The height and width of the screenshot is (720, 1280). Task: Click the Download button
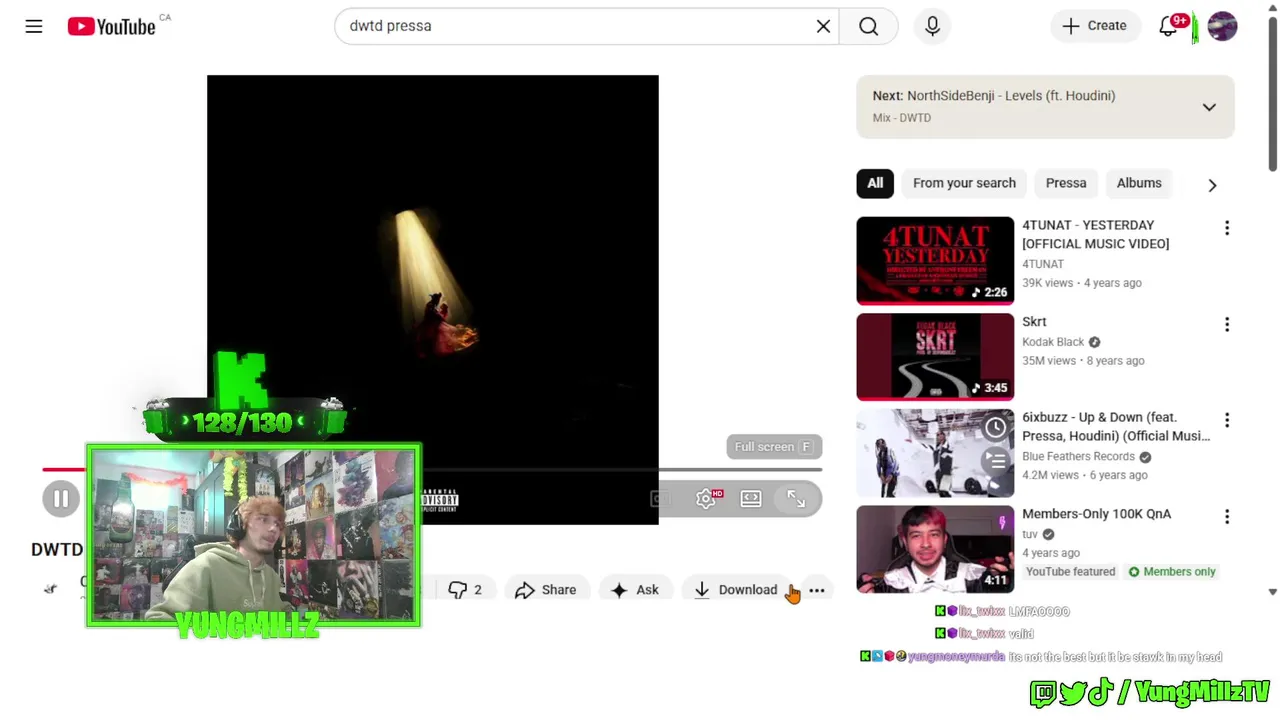[736, 590]
